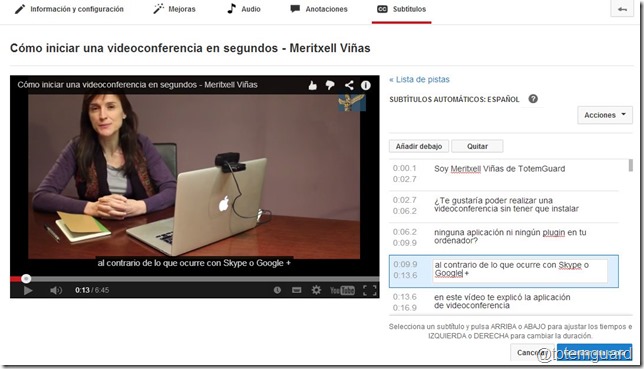Switch to the Mejoras tab
644x369 pixels.
[174, 9]
